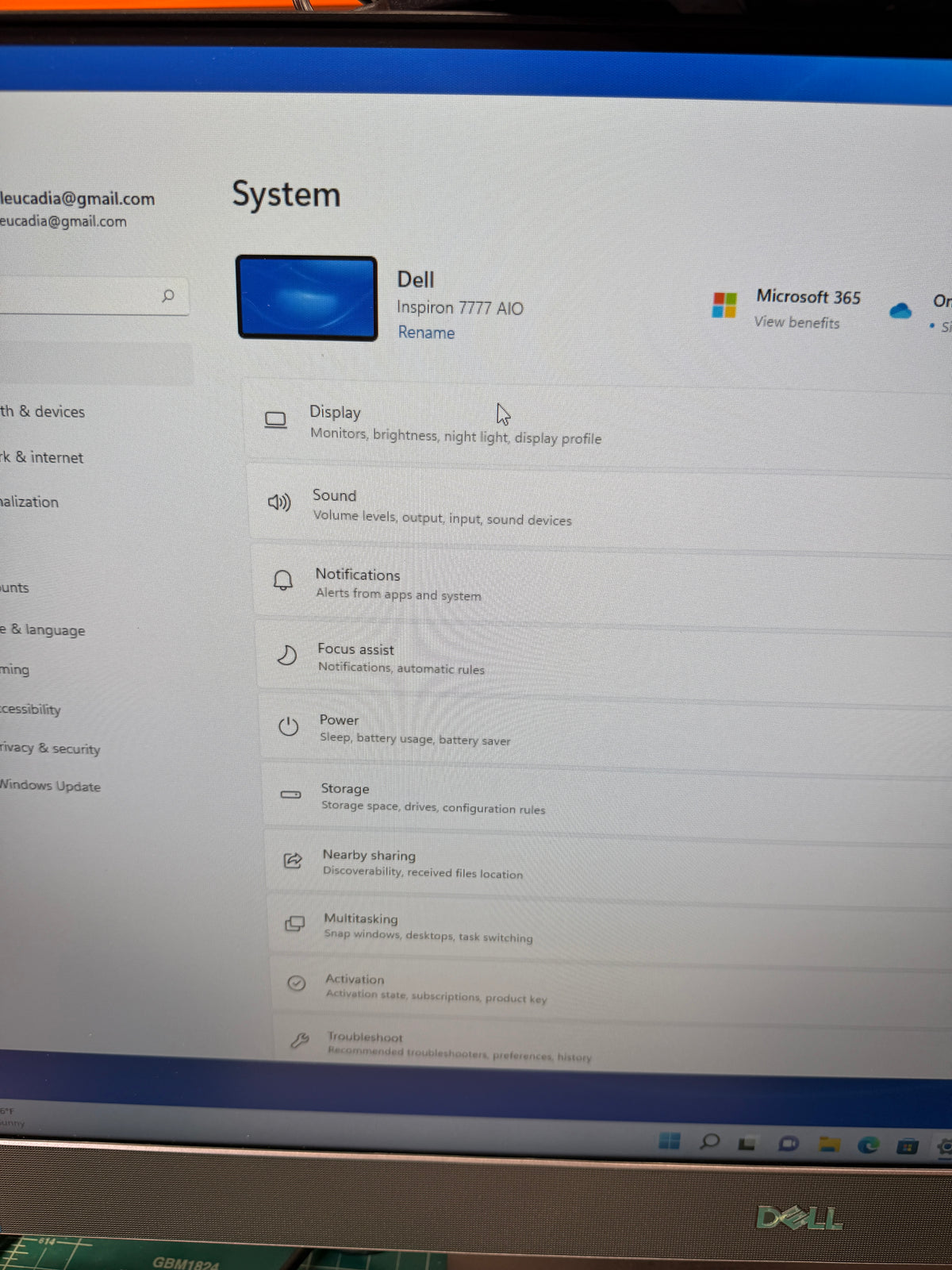
Task: Launch Microsoft Edge from taskbar
Action: (x=869, y=1145)
